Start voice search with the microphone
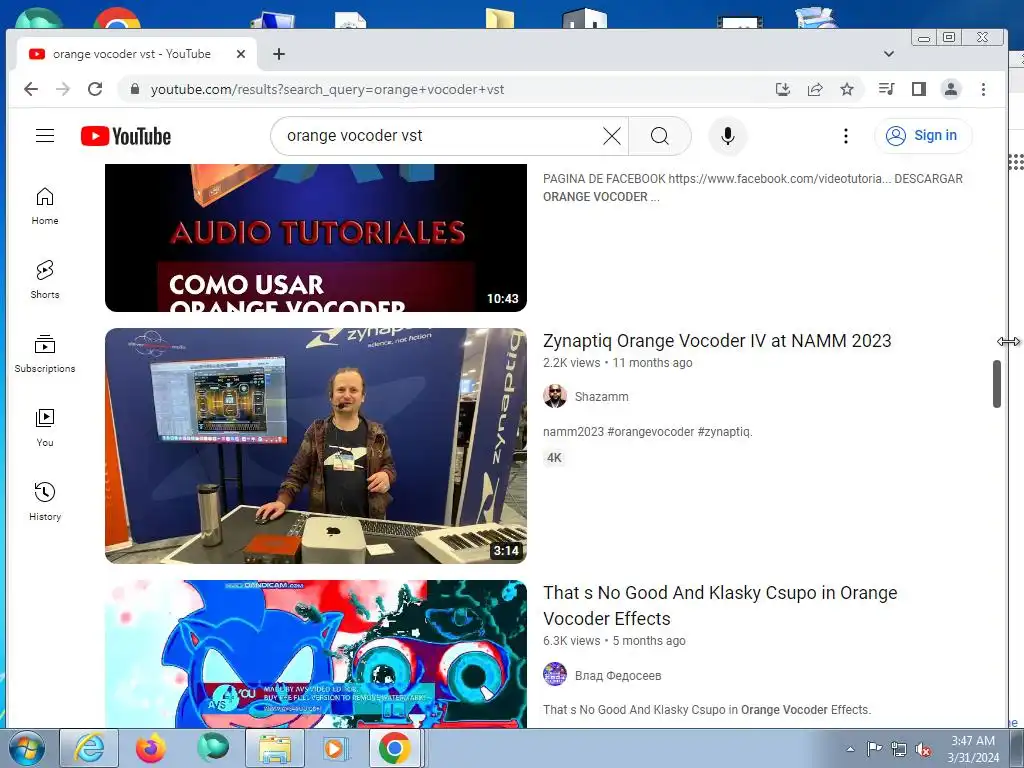 click(728, 136)
